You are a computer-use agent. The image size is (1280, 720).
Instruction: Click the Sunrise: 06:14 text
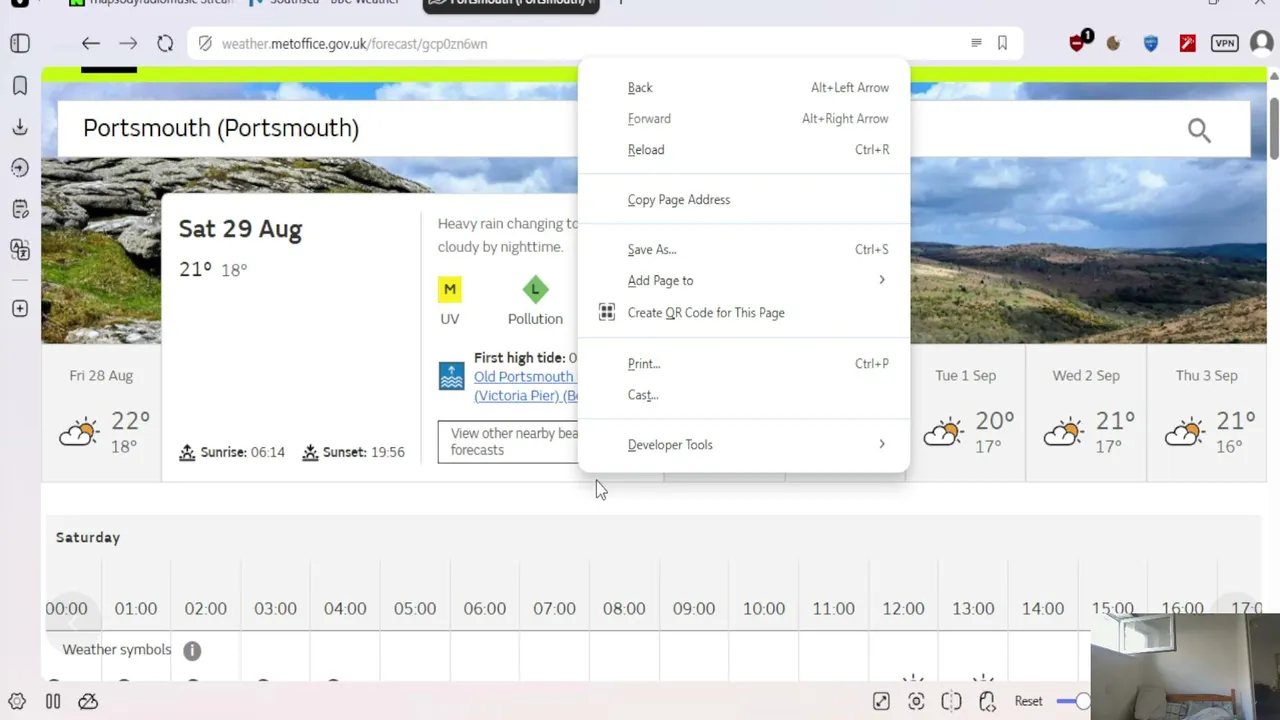pyautogui.click(x=242, y=452)
